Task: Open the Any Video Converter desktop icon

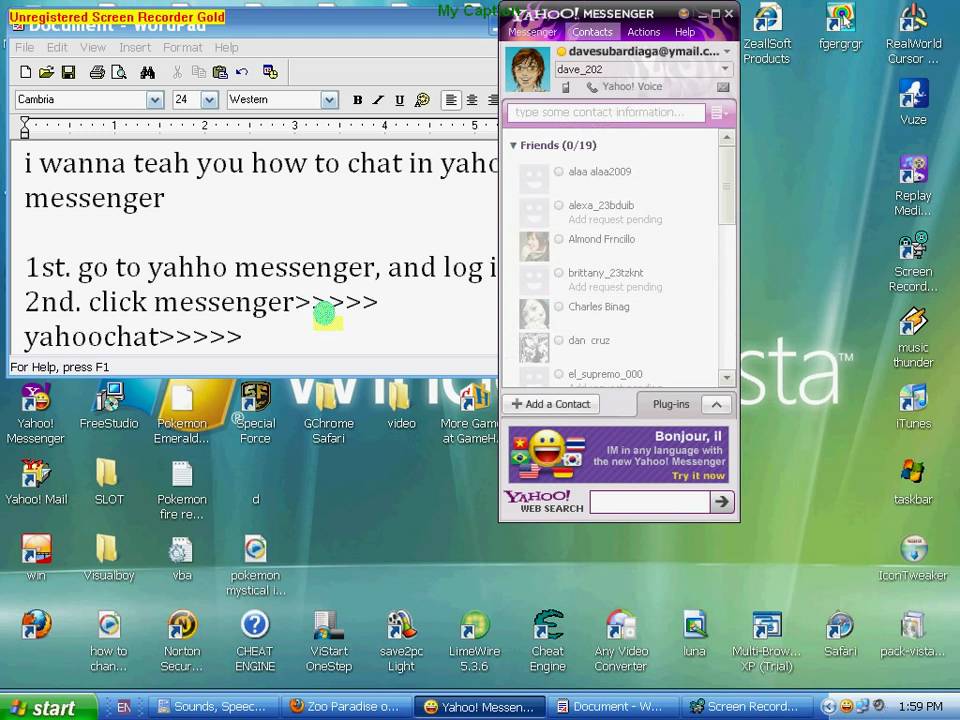Action: click(621, 641)
